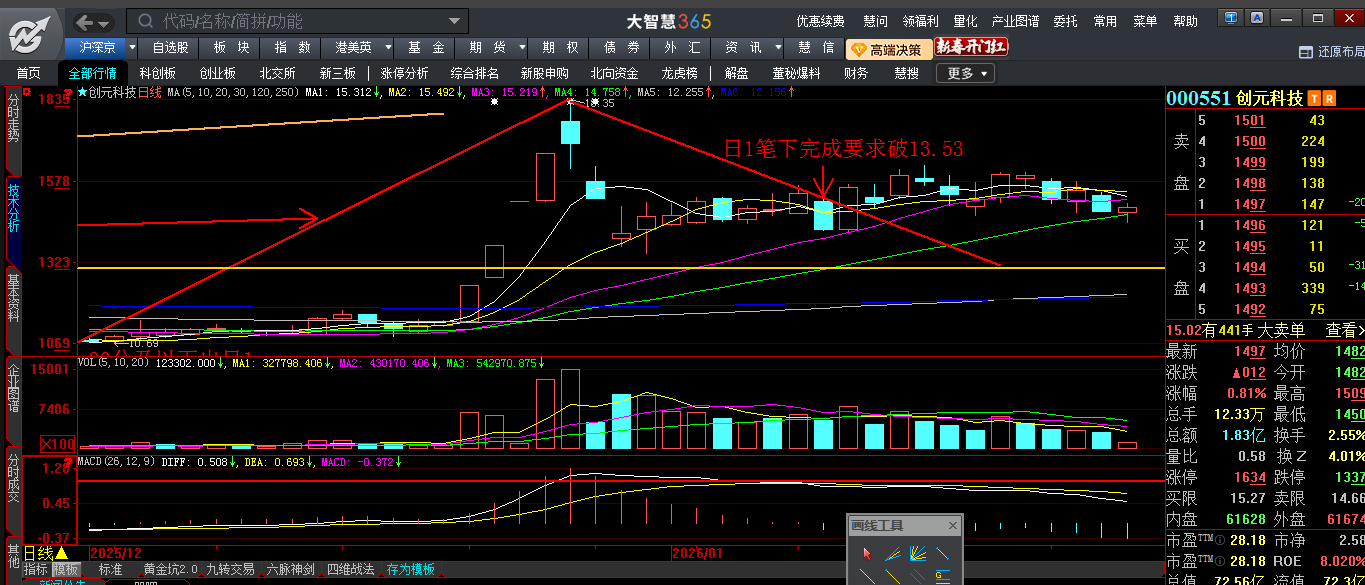Image resolution: width=1365 pixels, height=585 pixels.
Task: Apply the 九转交易 template
Action: [231, 569]
